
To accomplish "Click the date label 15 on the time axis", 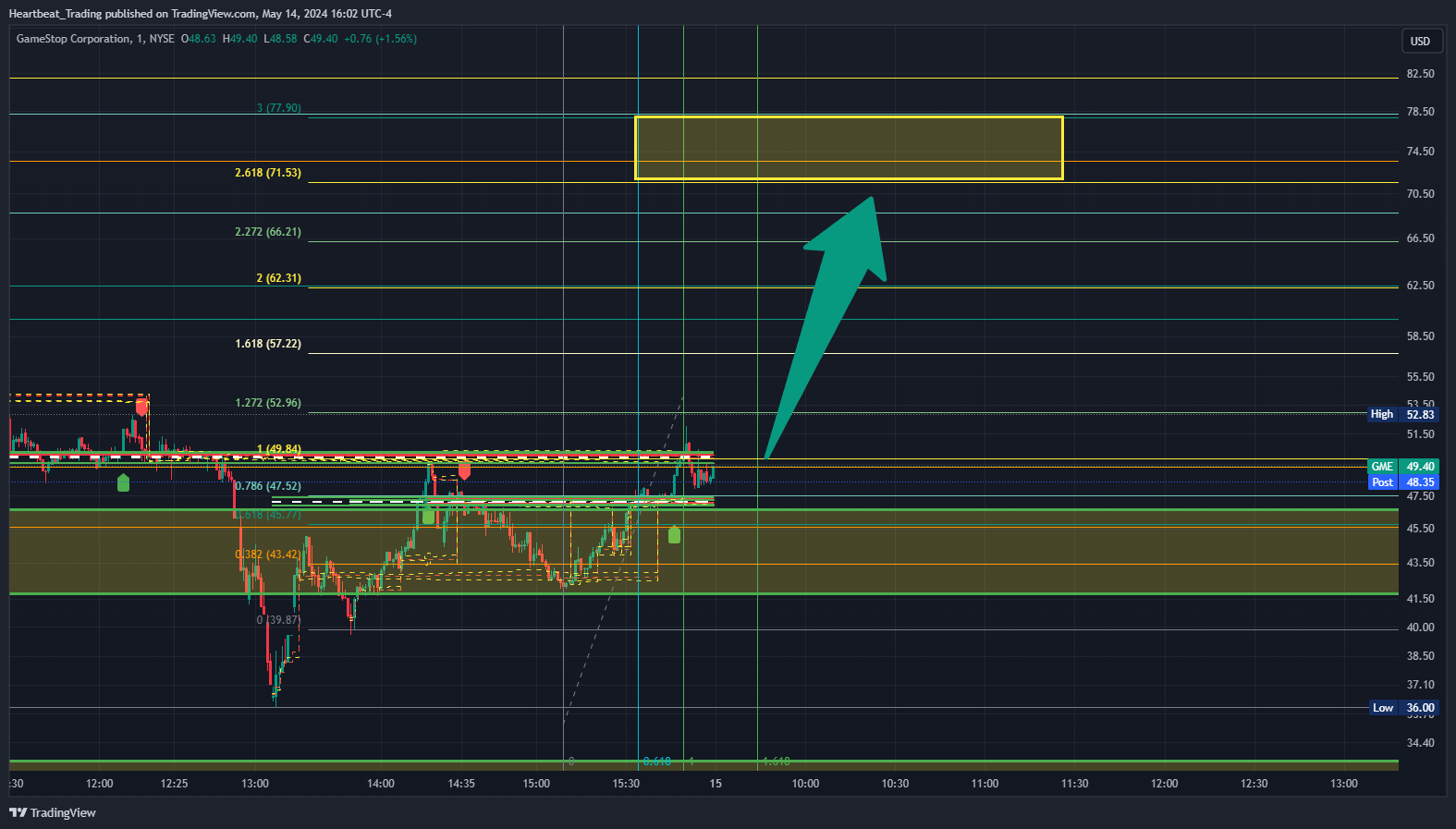I will pyautogui.click(x=716, y=784).
